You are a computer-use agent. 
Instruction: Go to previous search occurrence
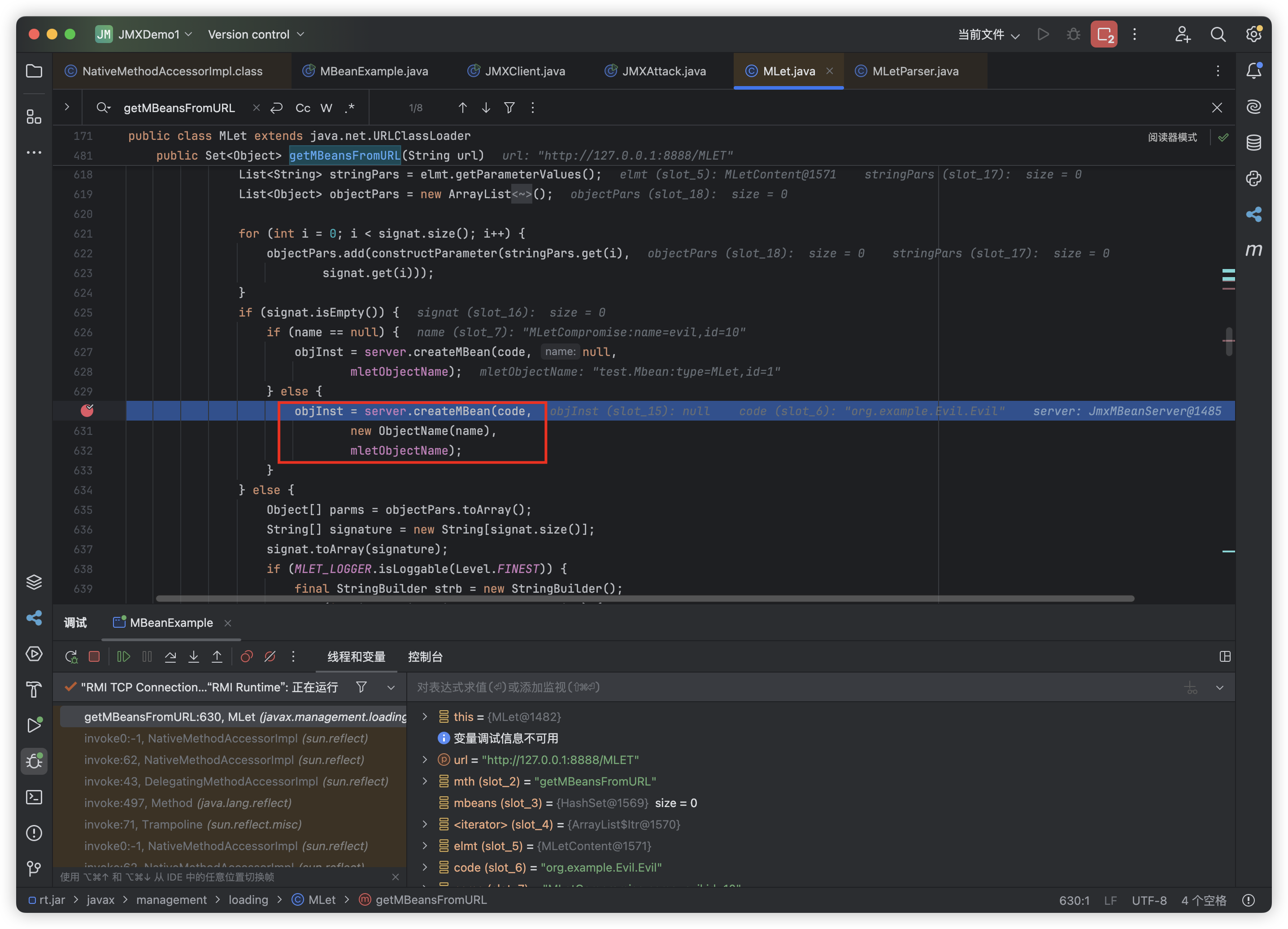click(462, 107)
